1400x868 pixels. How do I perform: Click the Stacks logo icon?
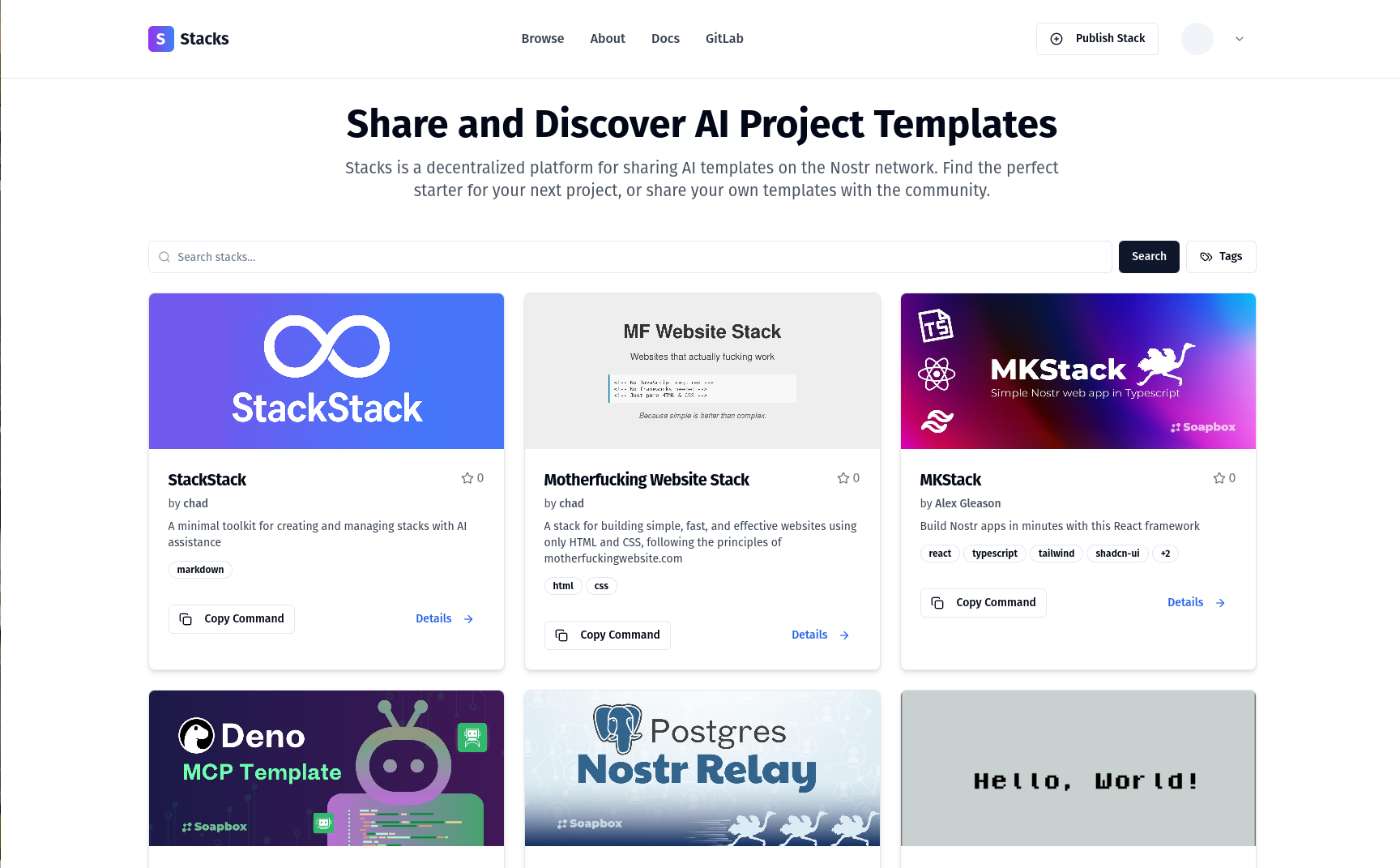coord(160,38)
